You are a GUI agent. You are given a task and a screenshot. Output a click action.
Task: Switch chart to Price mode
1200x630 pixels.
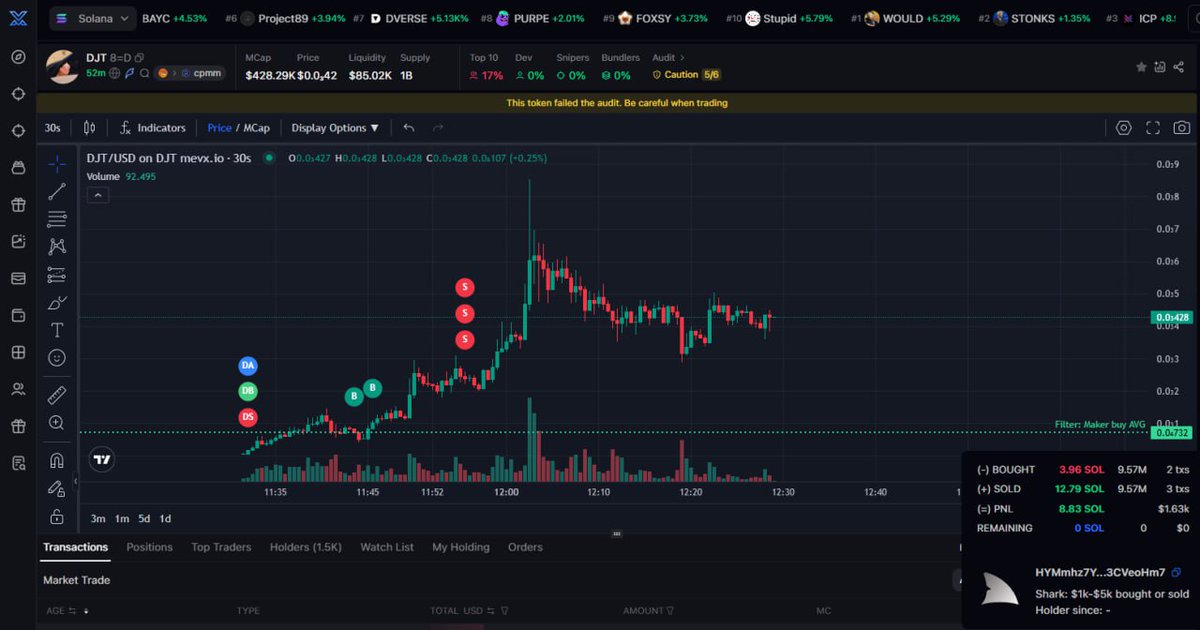pyautogui.click(x=219, y=128)
